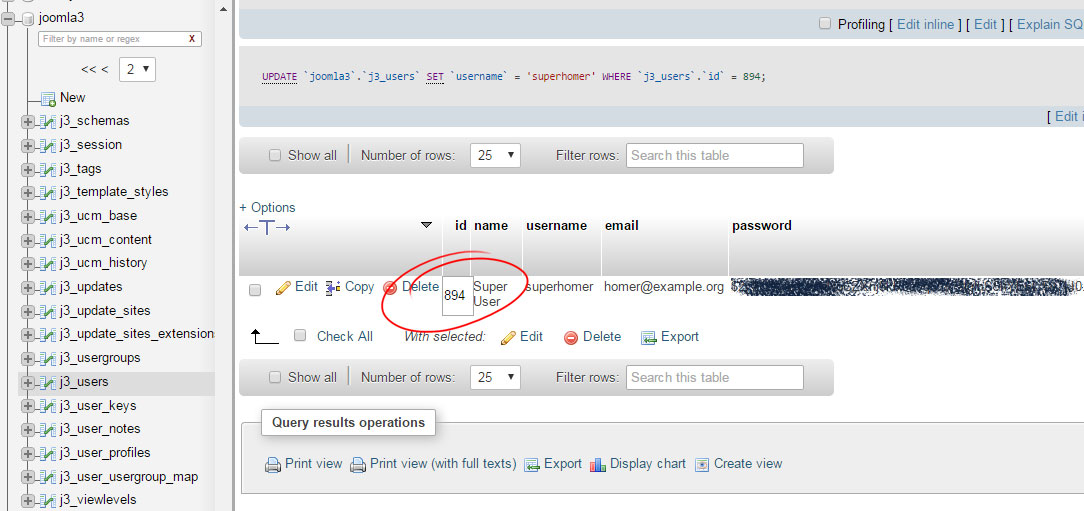
Task: Expand the + Options section
Action: click(x=268, y=207)
